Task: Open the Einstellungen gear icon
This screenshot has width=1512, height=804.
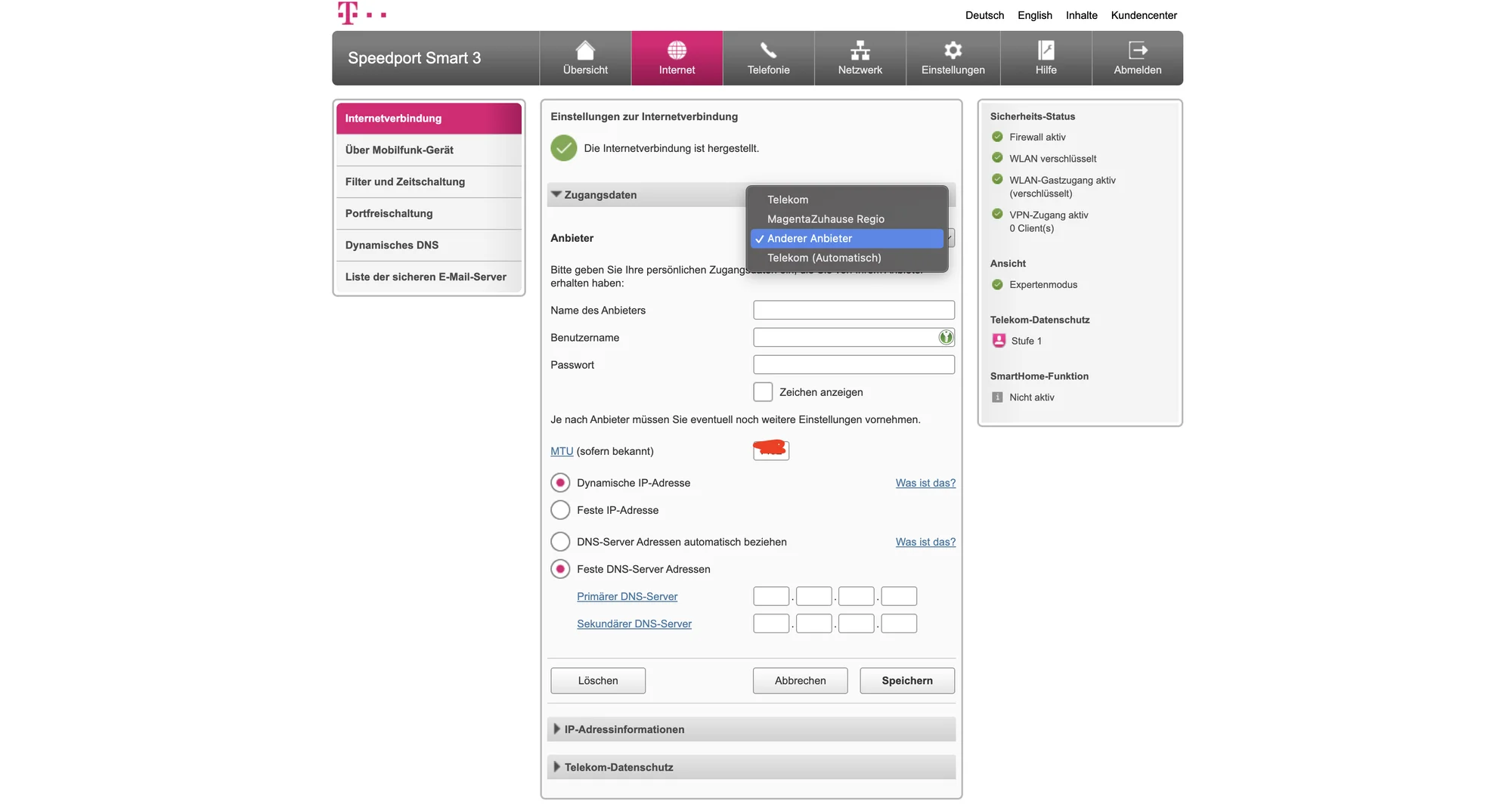Action: pos(953,50)
